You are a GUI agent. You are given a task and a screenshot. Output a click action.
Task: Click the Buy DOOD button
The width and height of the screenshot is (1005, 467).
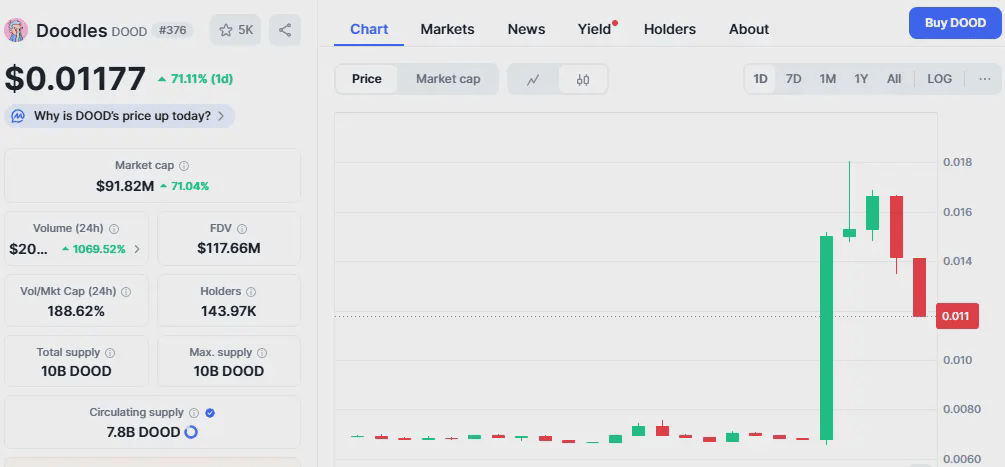pyautogui.click(x=955, y=23)
